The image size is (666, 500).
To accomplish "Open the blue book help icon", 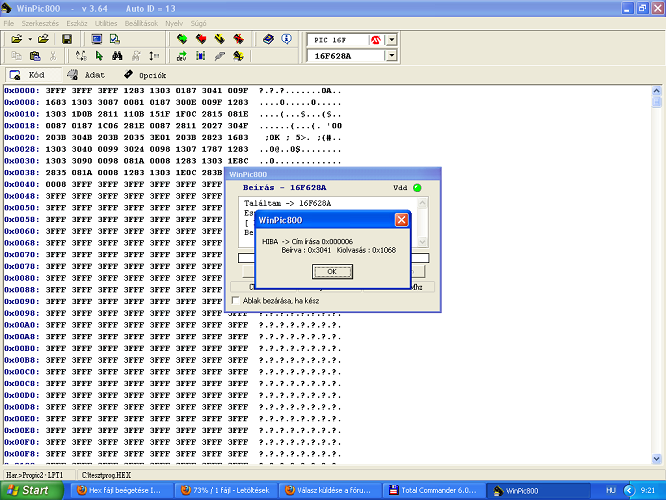I will (x=268, y=39).
